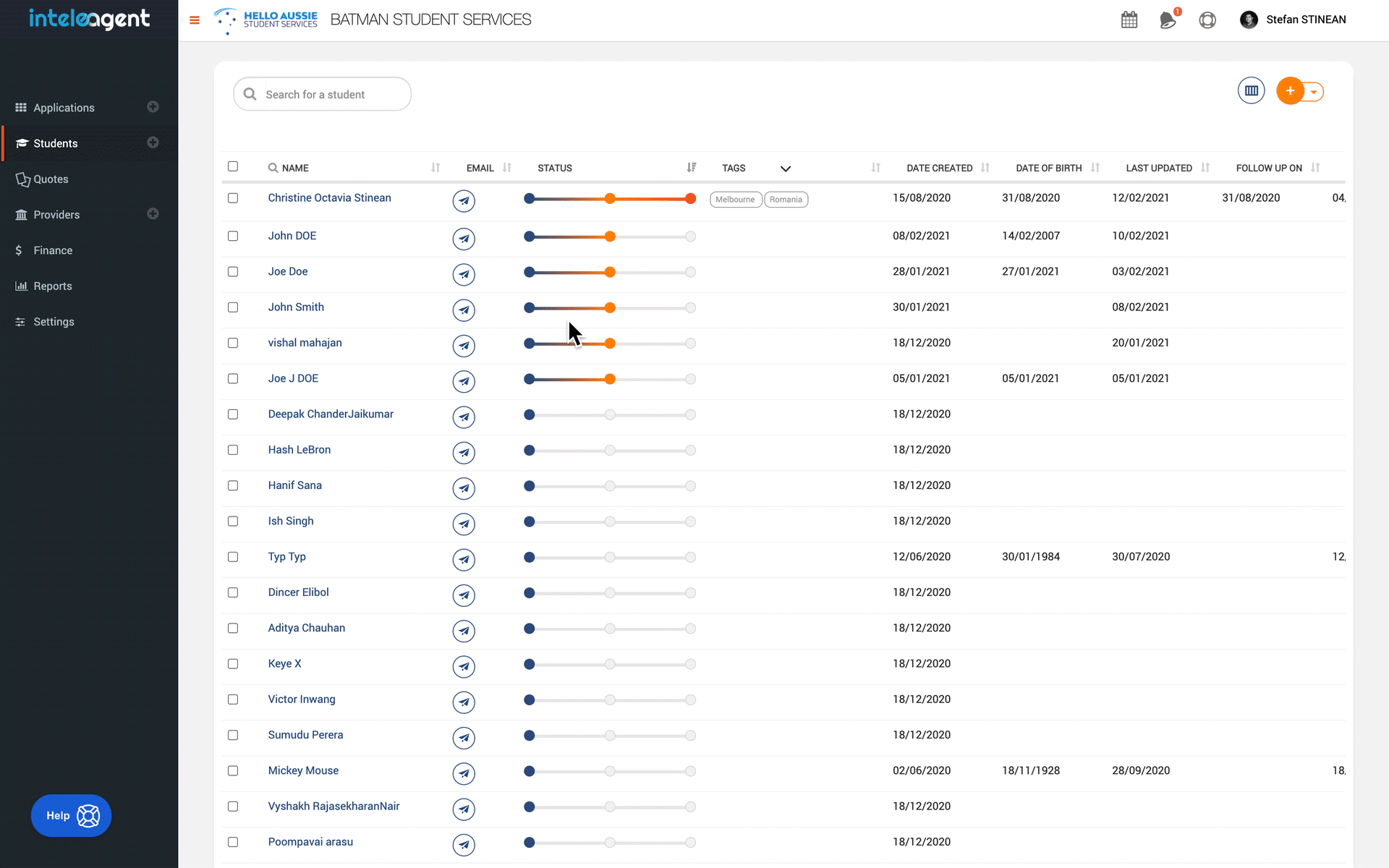Expand the Tags filter chevron

(x=786, y=169)
